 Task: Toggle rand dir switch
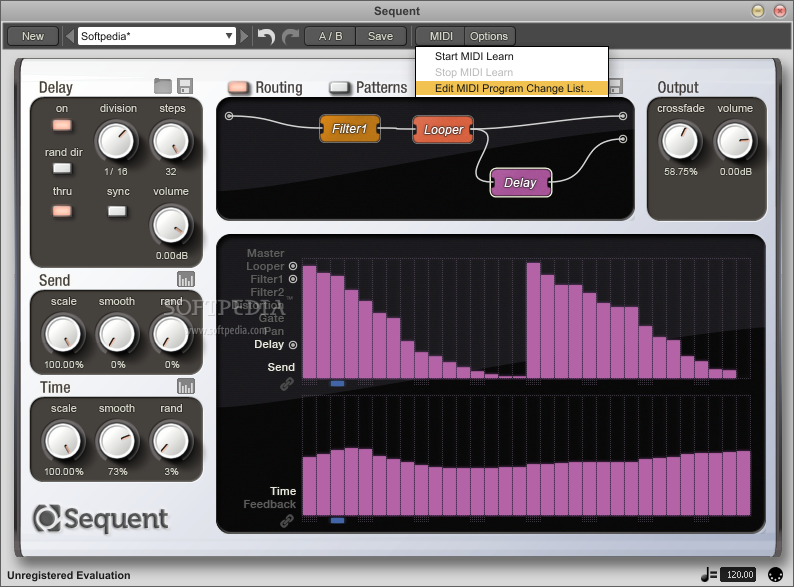click(62, 169)
